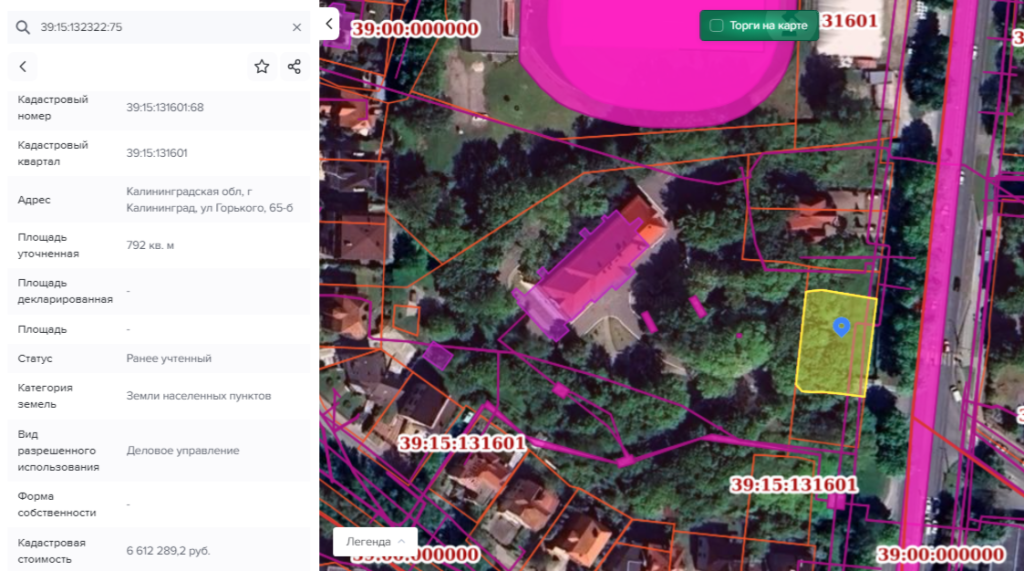Go back using the panel's left arrow
Viewport: 1024px width, 571px height.
click(23, 67)
